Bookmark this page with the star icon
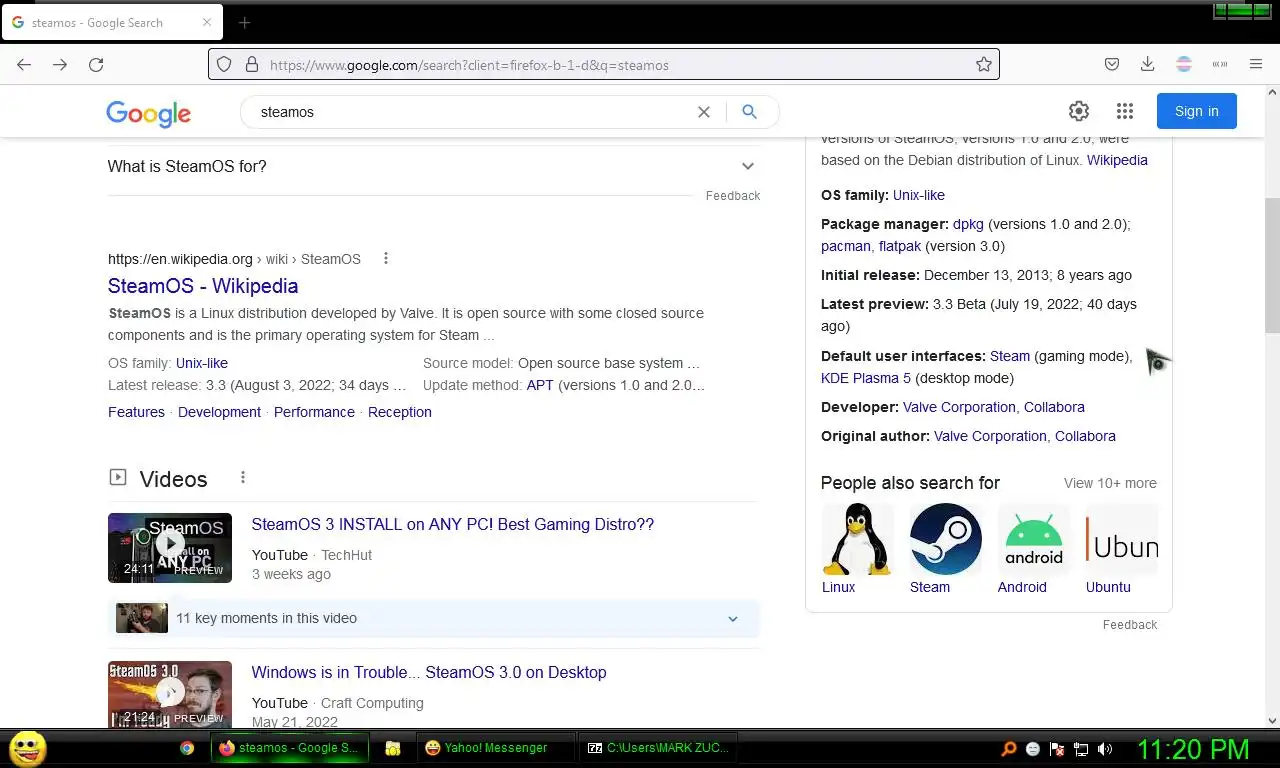This screenshot has width=1280, height=768. tap(984, 65)
